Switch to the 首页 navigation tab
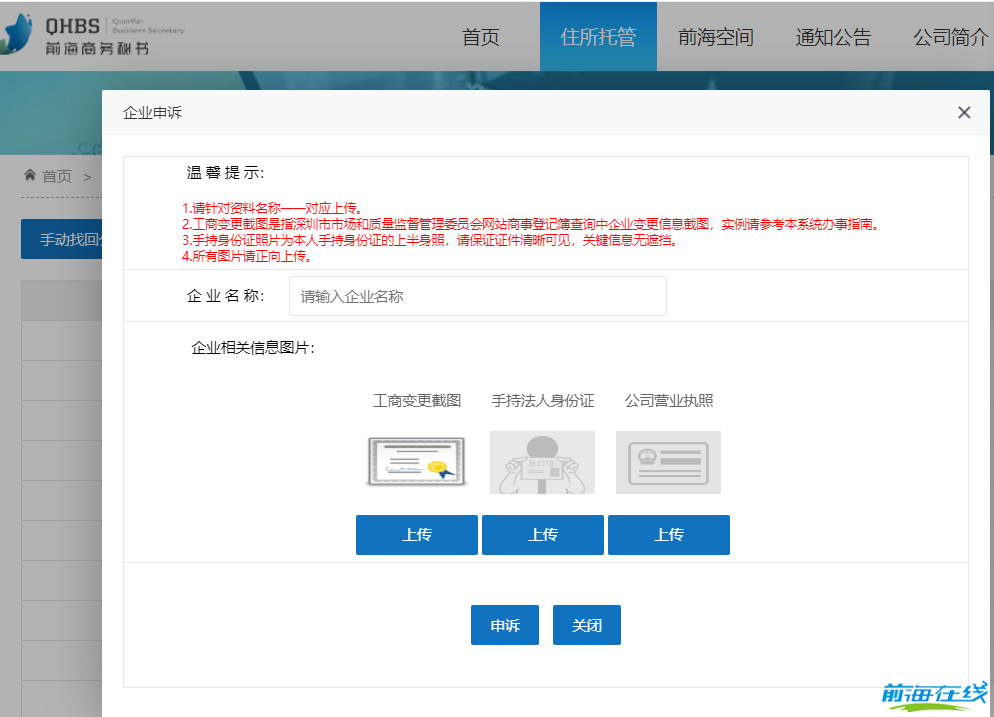 point(480,36)
